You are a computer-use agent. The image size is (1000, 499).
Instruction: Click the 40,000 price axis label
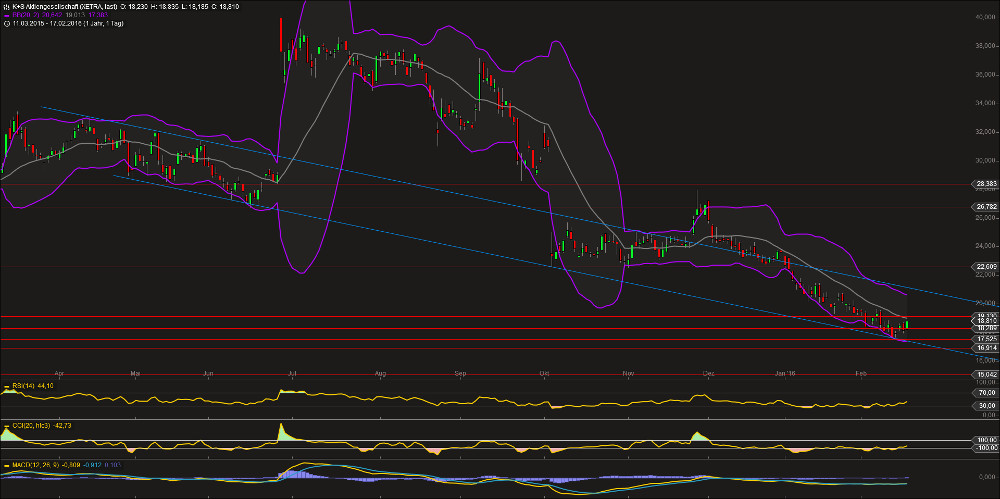987,17
